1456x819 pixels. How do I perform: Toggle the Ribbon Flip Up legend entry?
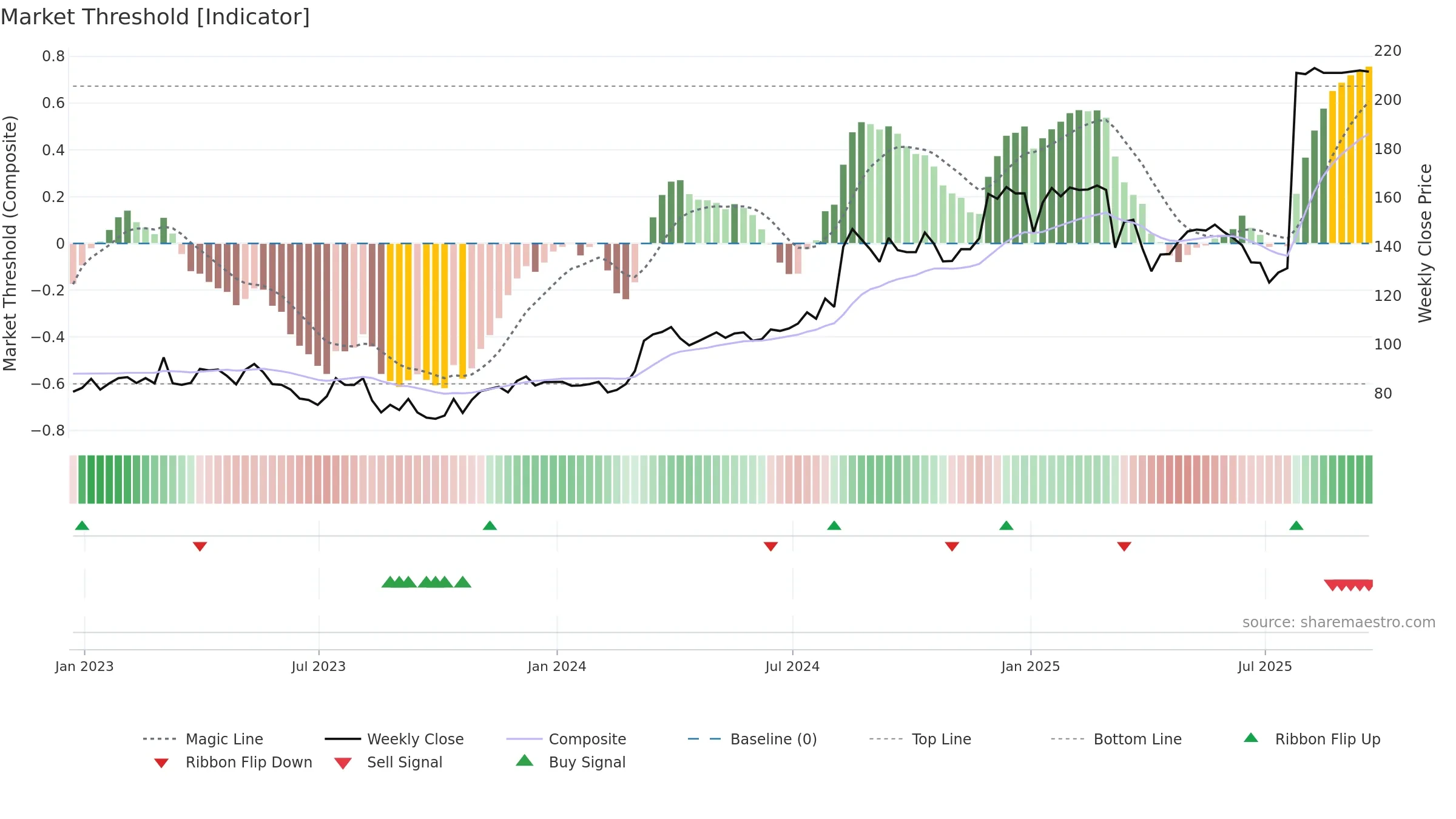point(1312,739)
